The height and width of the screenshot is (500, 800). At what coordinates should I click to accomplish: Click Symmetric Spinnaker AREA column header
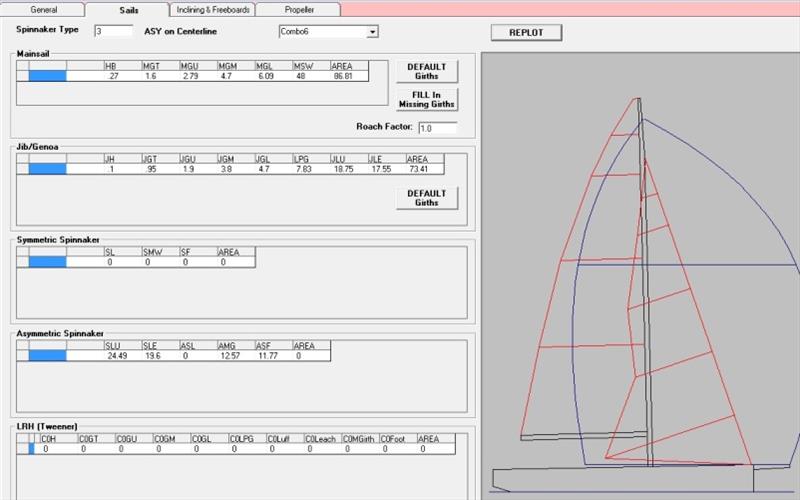(x=236, y=252)
